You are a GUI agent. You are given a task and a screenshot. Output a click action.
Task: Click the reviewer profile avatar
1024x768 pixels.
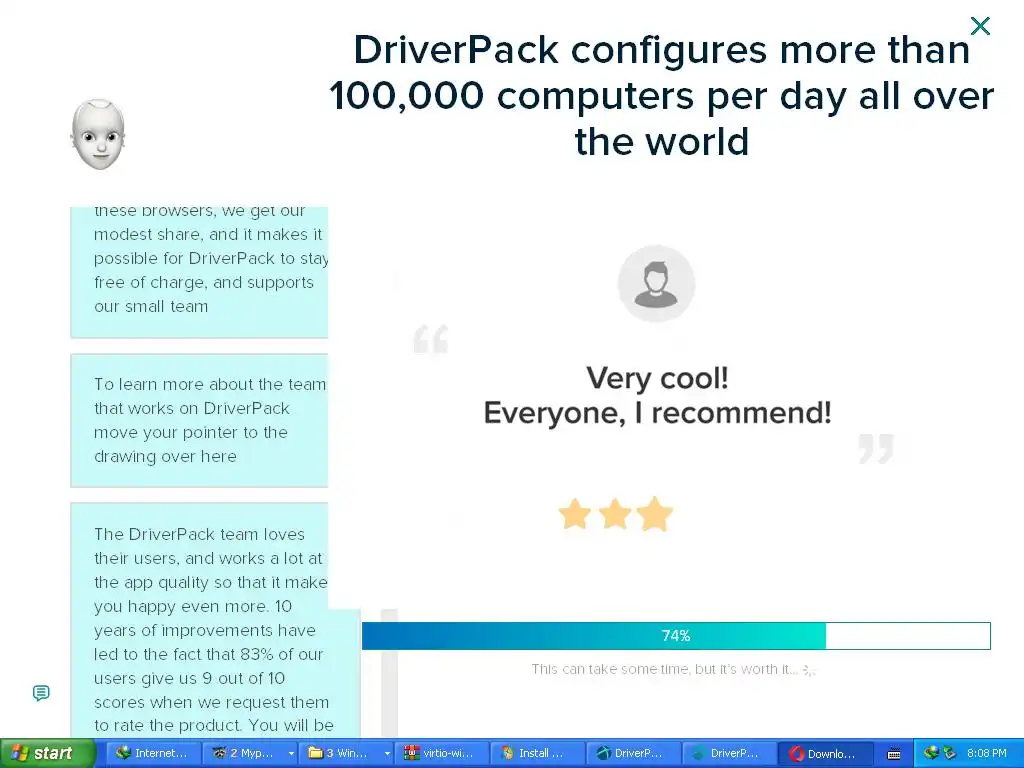656,283
